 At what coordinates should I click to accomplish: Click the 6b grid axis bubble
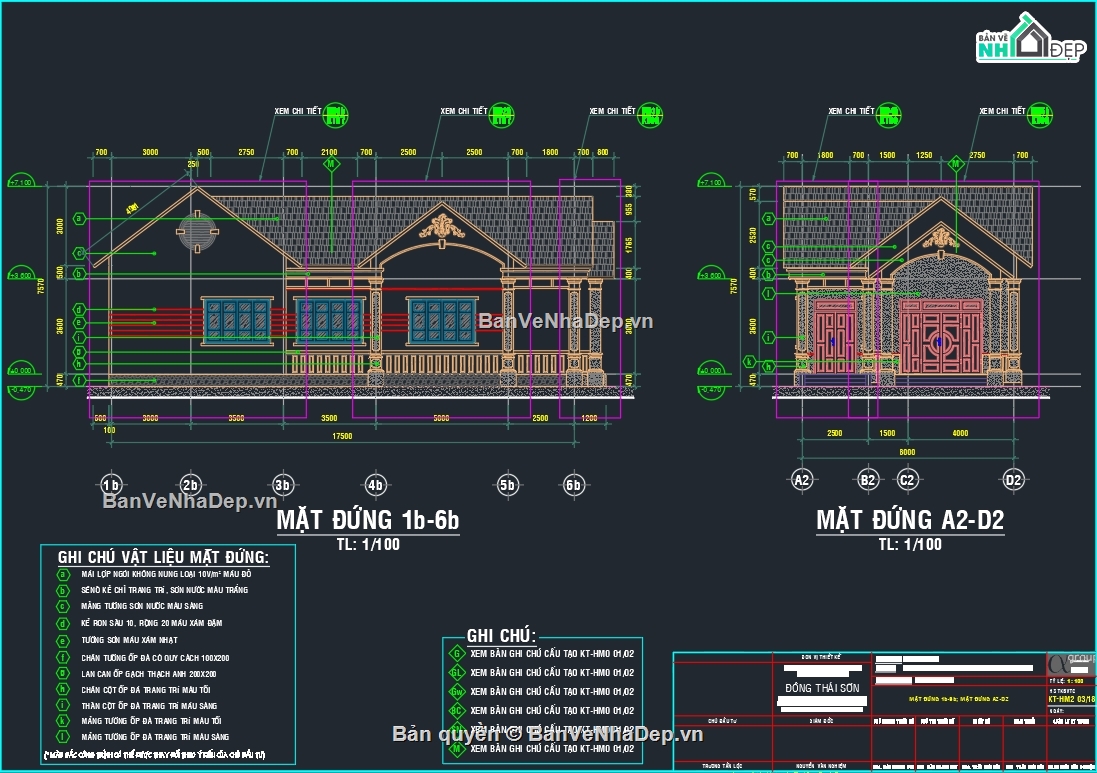[x=573, y=486]
